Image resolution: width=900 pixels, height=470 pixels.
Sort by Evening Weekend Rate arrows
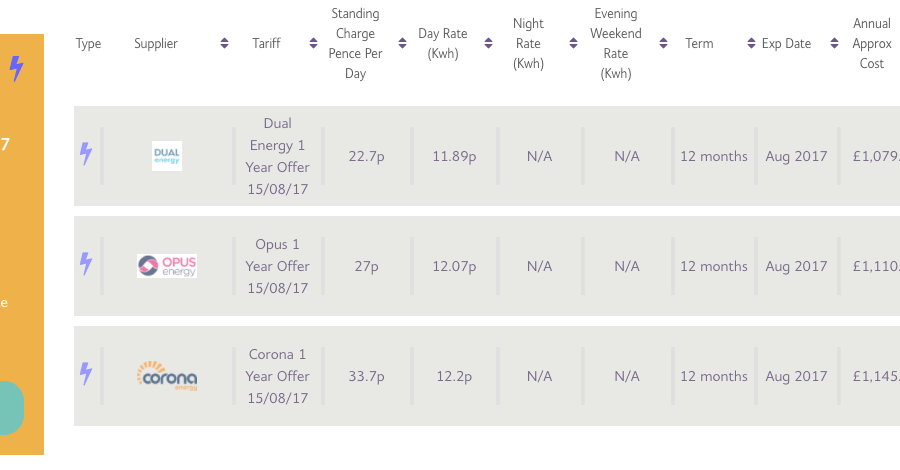coord(664,43)
